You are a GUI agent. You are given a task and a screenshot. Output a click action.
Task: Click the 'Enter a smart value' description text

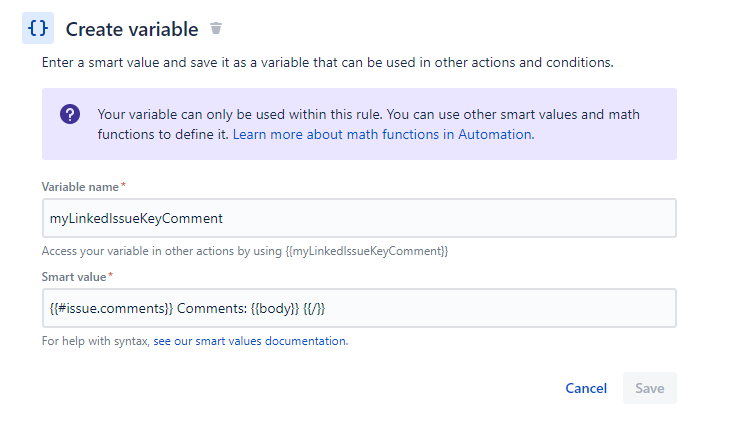(327, 62)
